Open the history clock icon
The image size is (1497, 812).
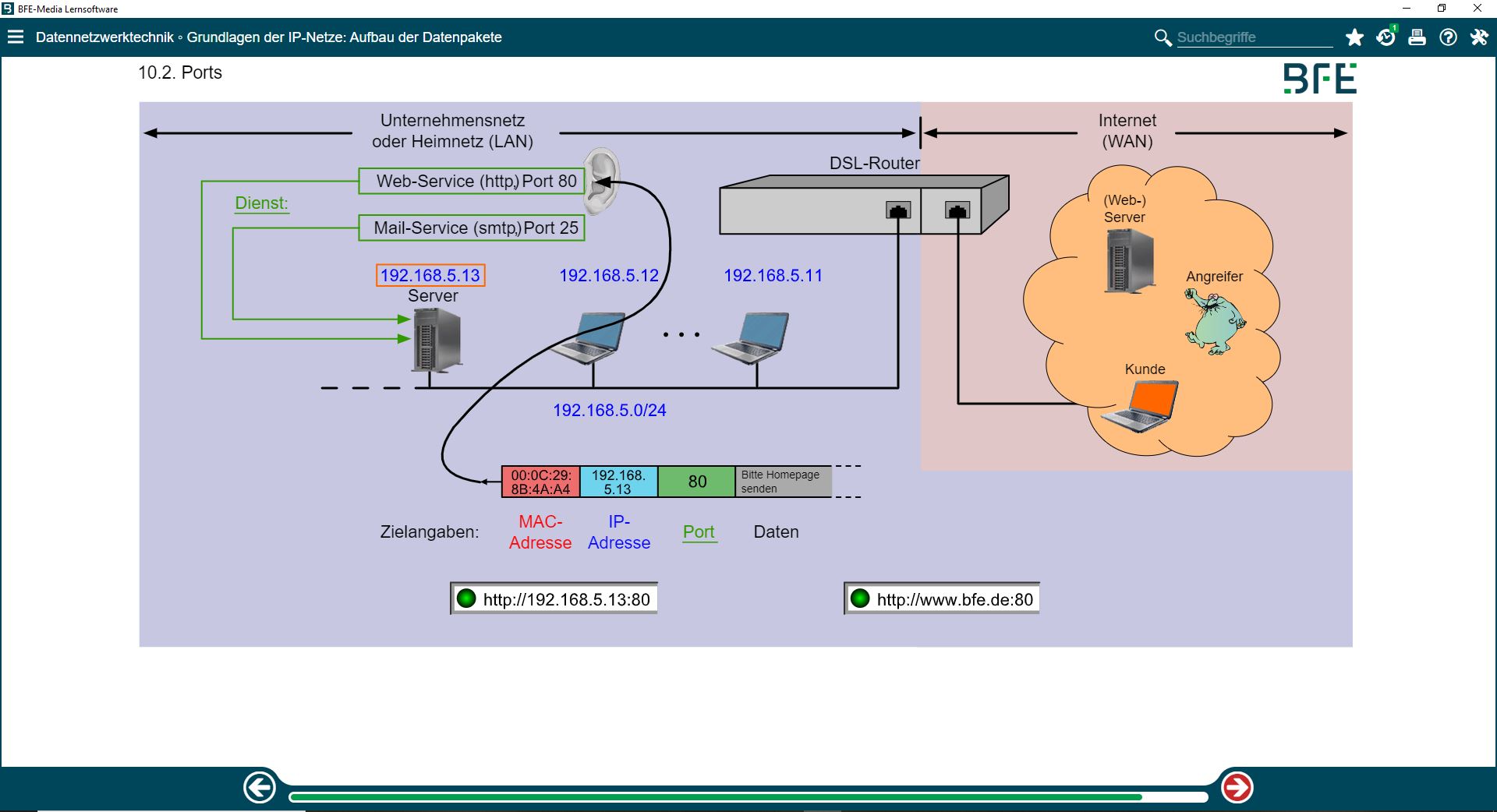[1386, 37]
